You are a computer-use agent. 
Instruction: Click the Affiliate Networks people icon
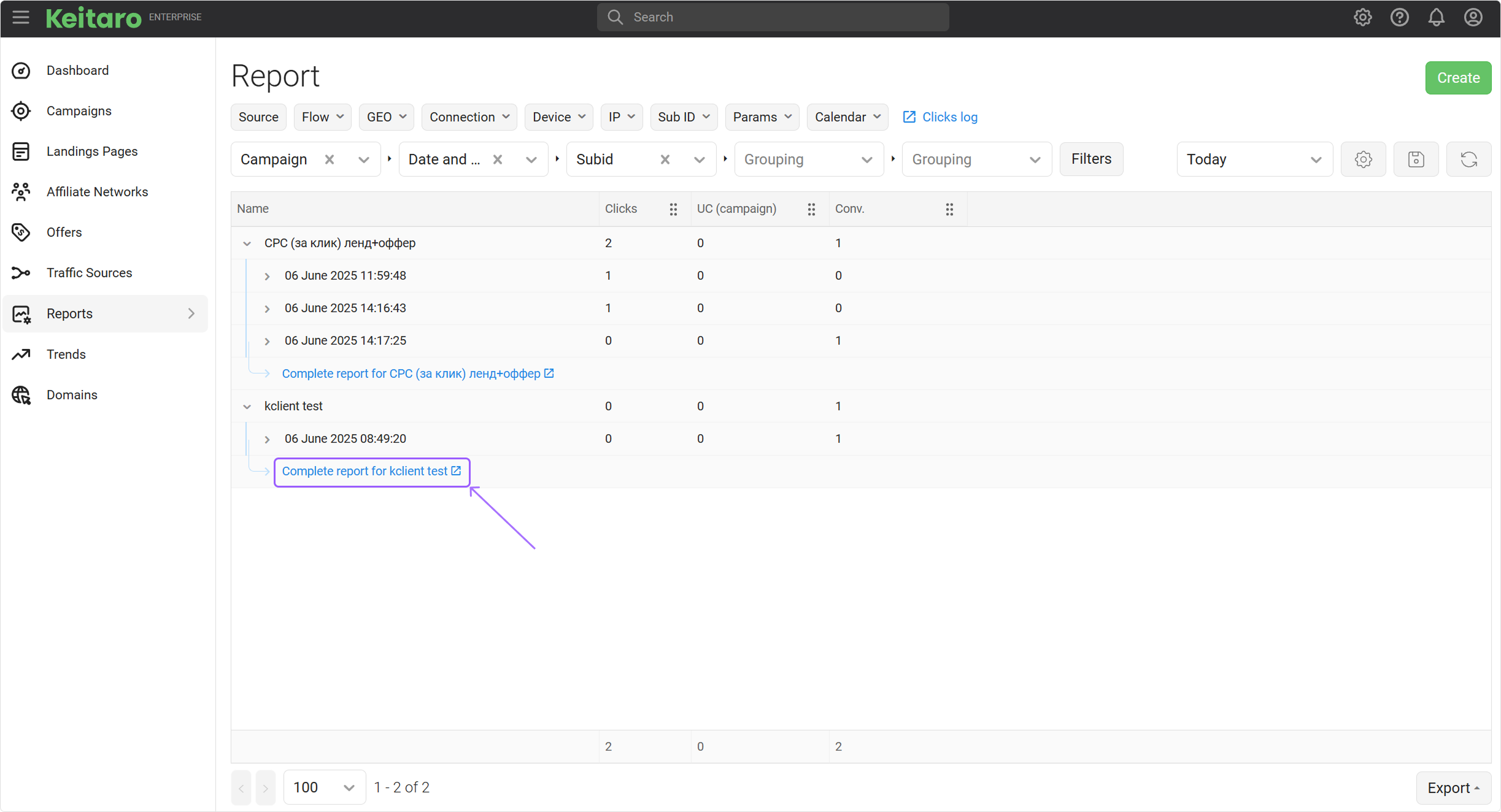point(21,192)
